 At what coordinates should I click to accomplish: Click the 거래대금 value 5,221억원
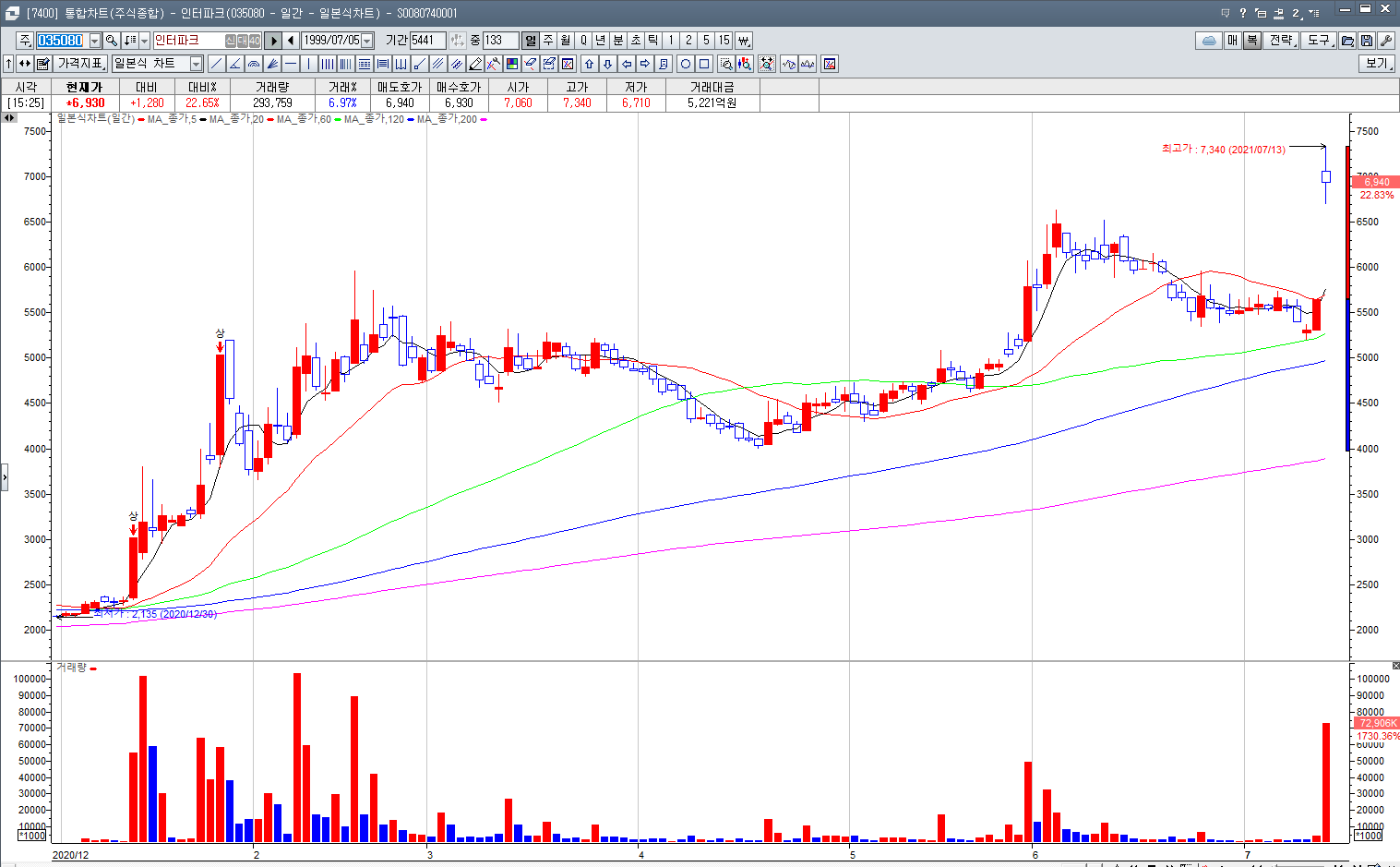click(x=712, y=103)
